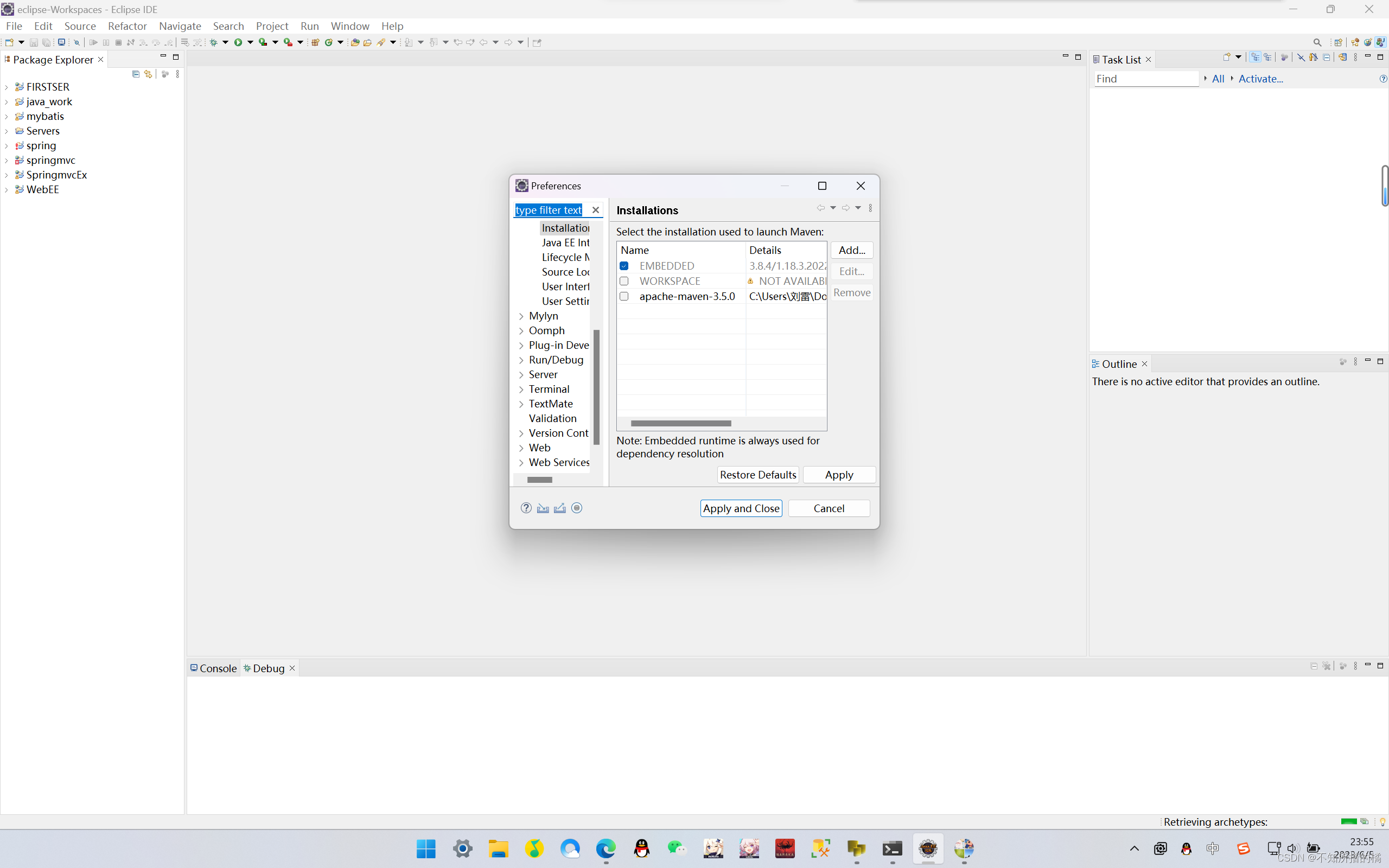
Task: Click the Debug bug toolbar icon
Action: pyautogui.click(x=214, y=42)
